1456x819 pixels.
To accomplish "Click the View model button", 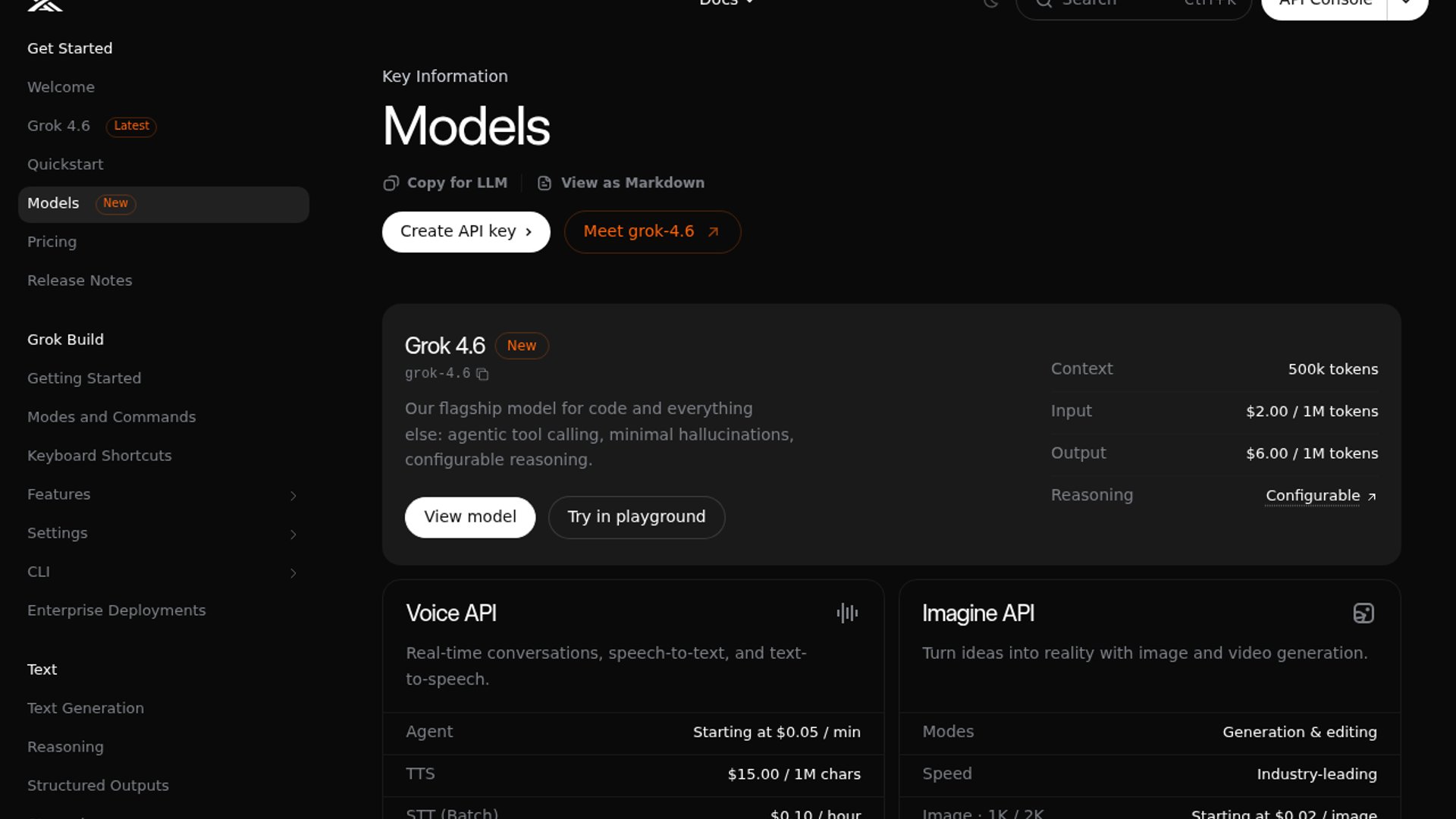I will [x=470, y=517].
